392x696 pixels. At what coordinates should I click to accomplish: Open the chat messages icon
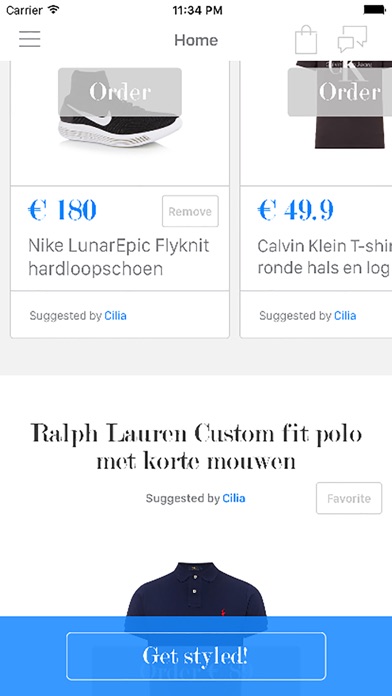352,39
